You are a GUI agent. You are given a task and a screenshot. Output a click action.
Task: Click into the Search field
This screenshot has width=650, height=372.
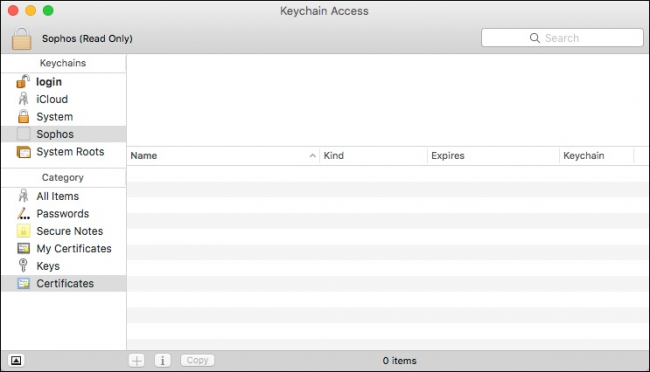click(x=562, y=38)
